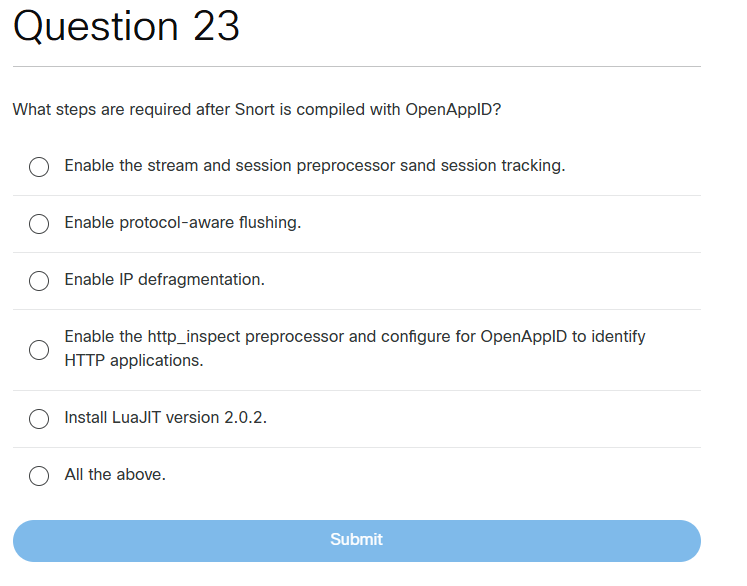
Task: Click the 'Enable IP defragmentation.' answer text
Action: pos(164,280)
